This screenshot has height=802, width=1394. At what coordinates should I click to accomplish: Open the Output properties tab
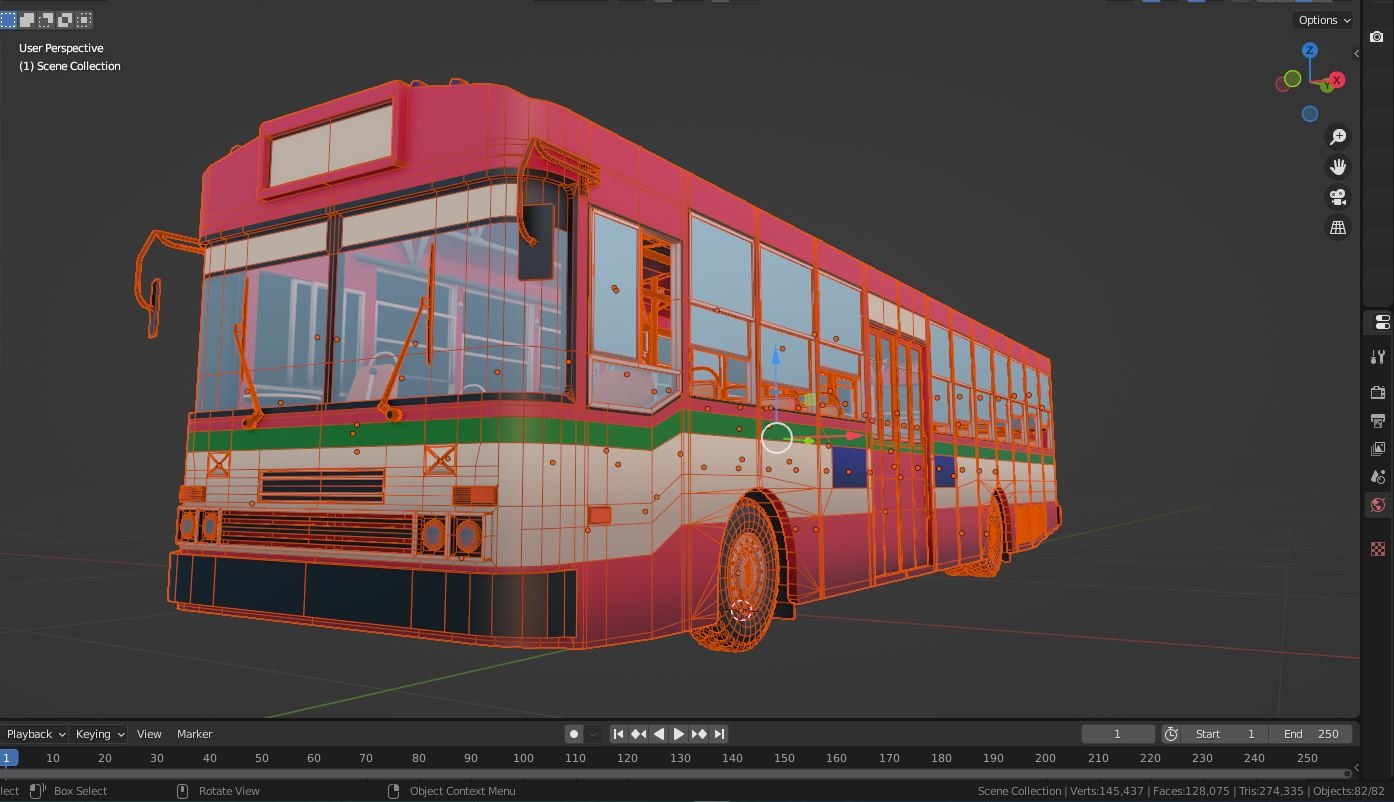(1377, 421)
